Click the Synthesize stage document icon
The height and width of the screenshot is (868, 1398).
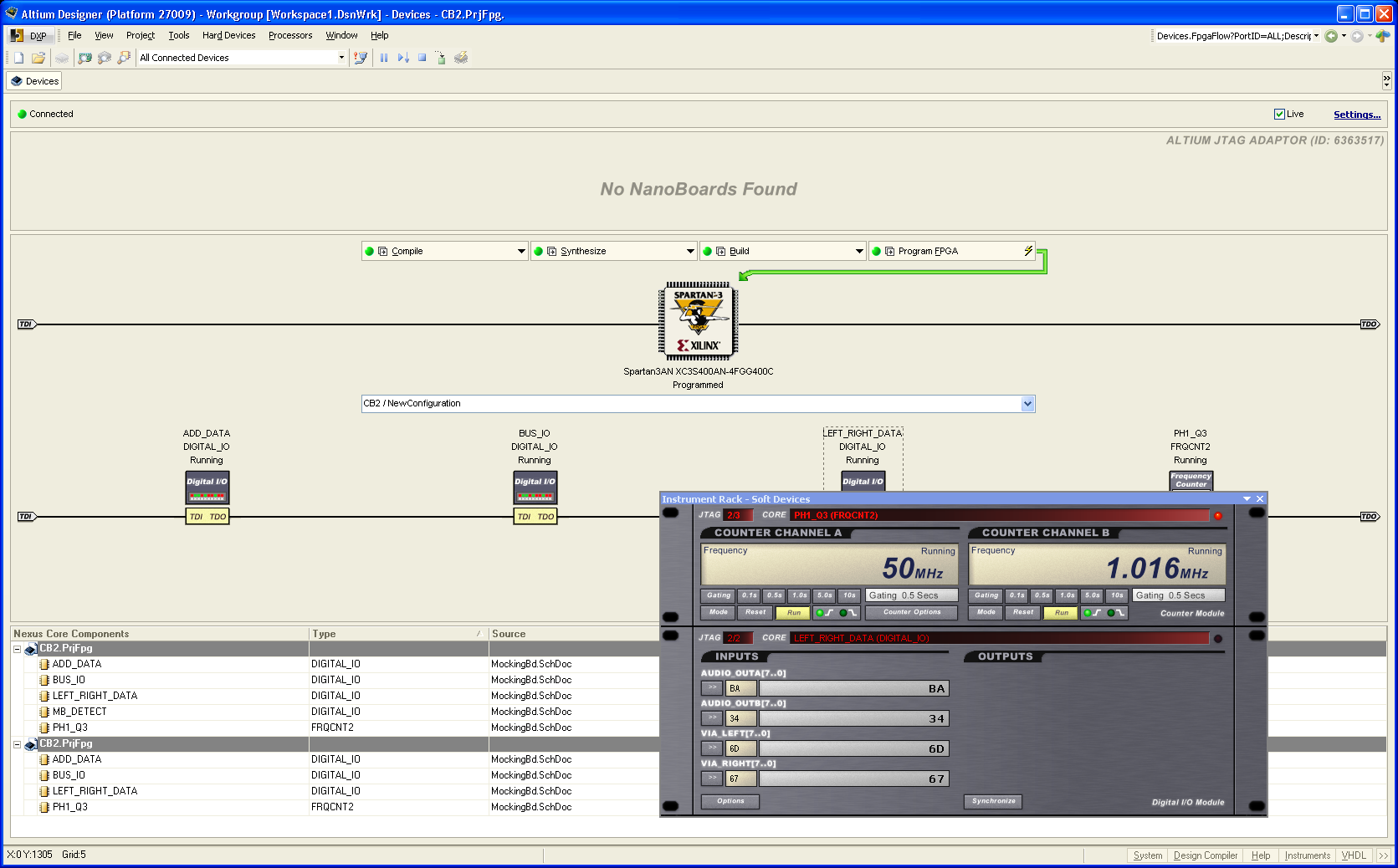552,251
